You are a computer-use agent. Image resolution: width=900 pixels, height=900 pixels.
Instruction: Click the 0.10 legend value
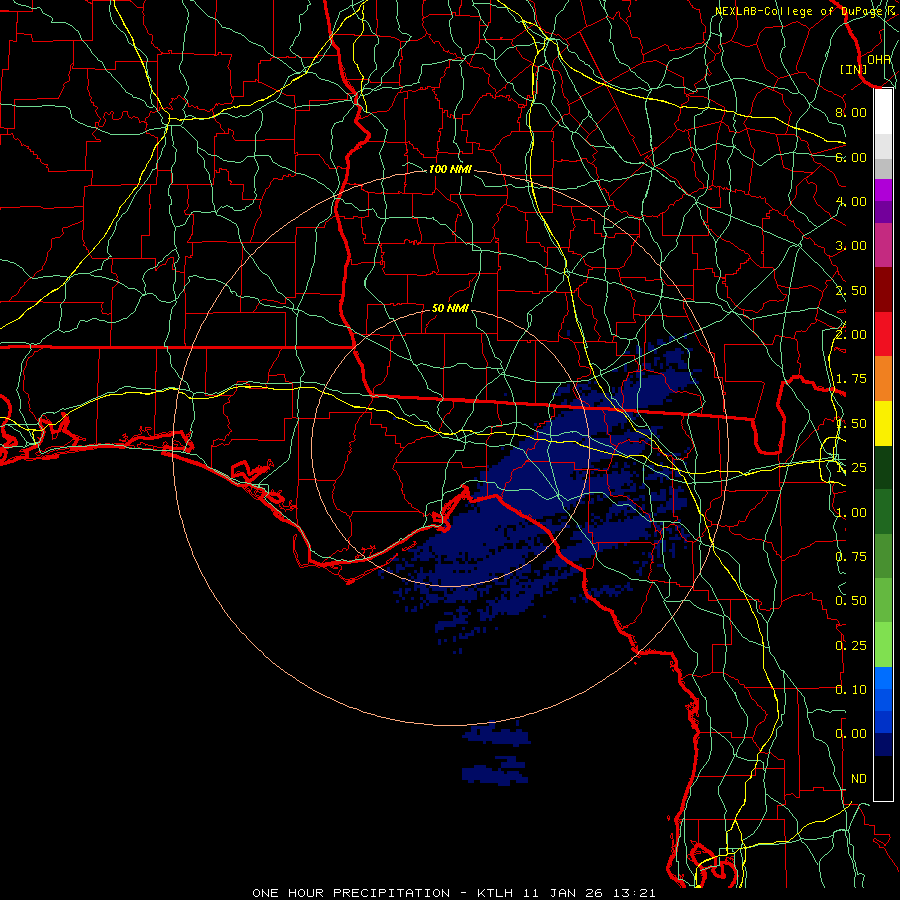(x=851, y=690)
